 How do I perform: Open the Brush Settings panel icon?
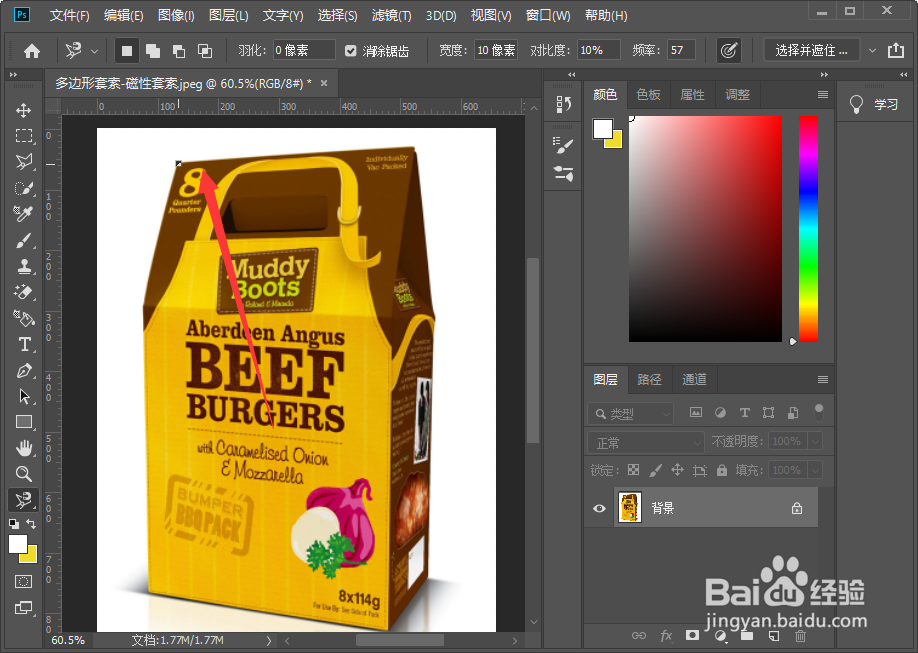click(x=563, y=145)
